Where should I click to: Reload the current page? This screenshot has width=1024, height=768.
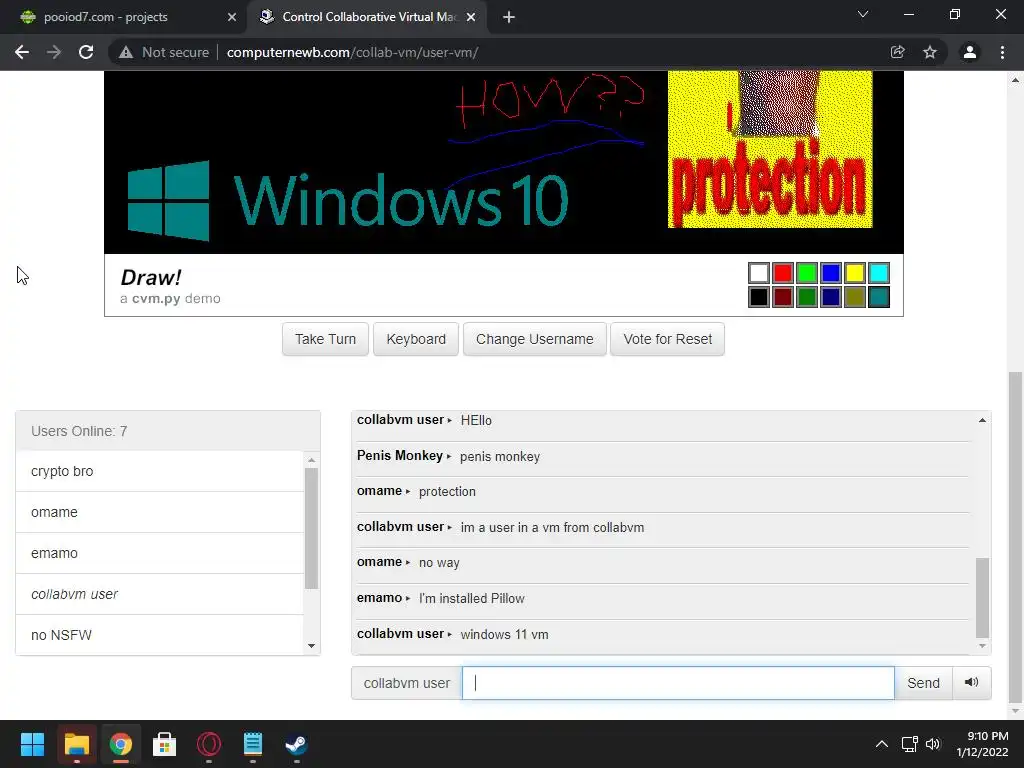point(86,52)
